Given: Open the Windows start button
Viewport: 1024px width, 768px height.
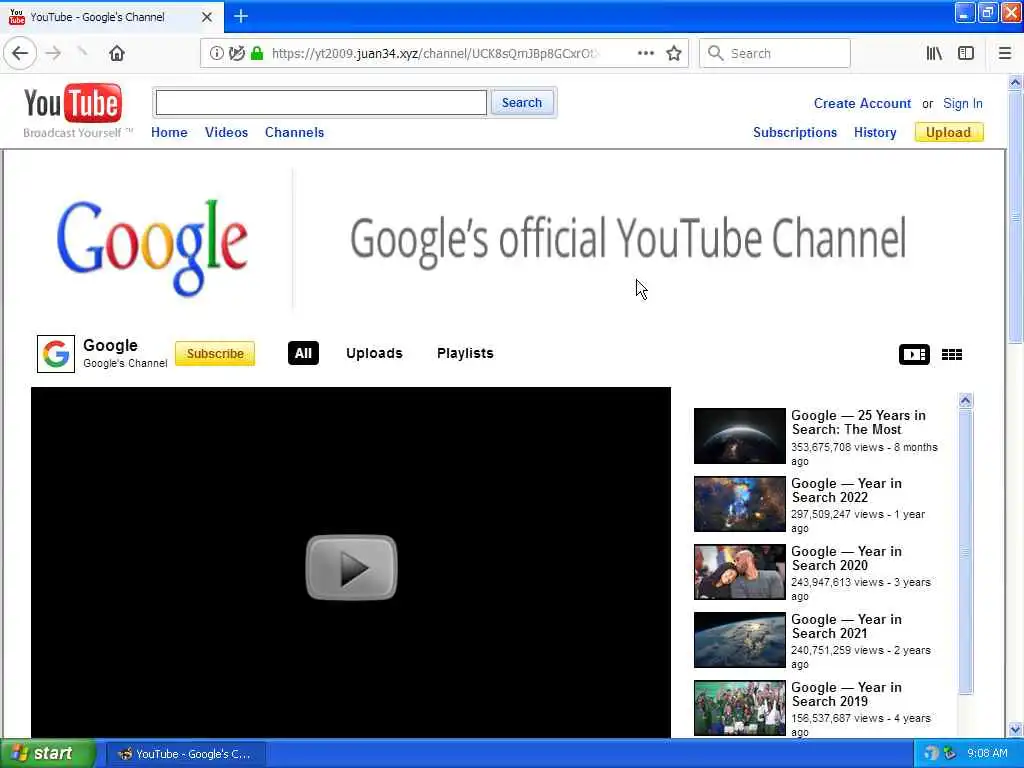Looking at the screenshot, I should tap(47, 754).
